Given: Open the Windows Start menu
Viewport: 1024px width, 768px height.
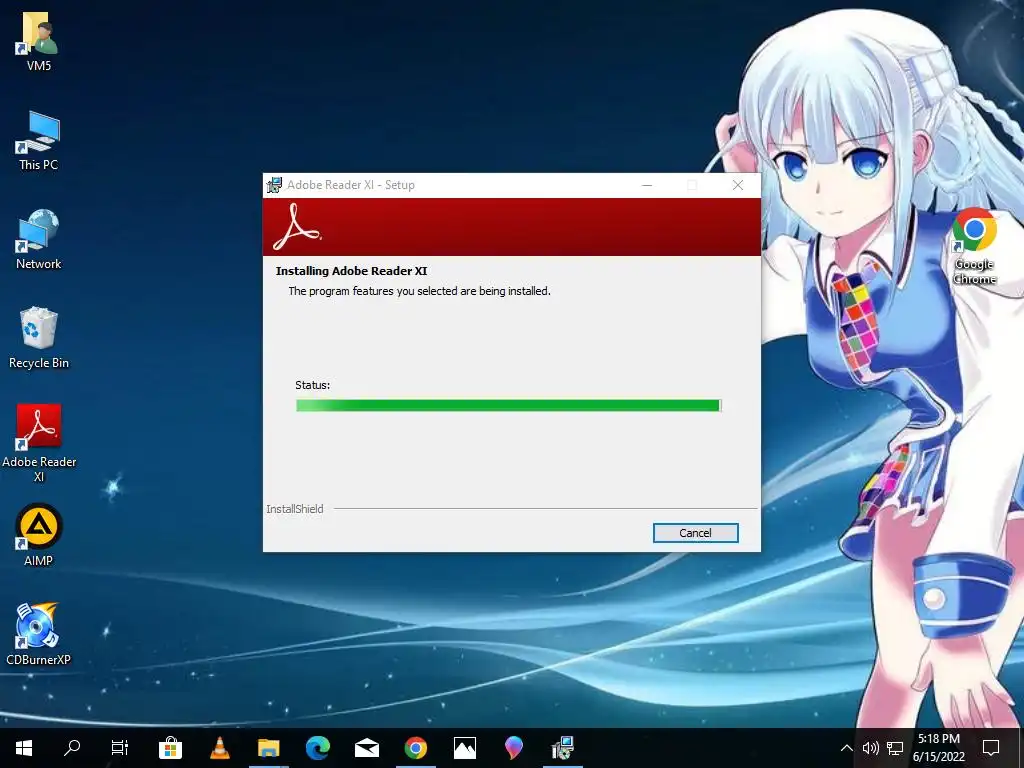Looking at the screenshot, I should pyautogui.click(x=24, y=748).
